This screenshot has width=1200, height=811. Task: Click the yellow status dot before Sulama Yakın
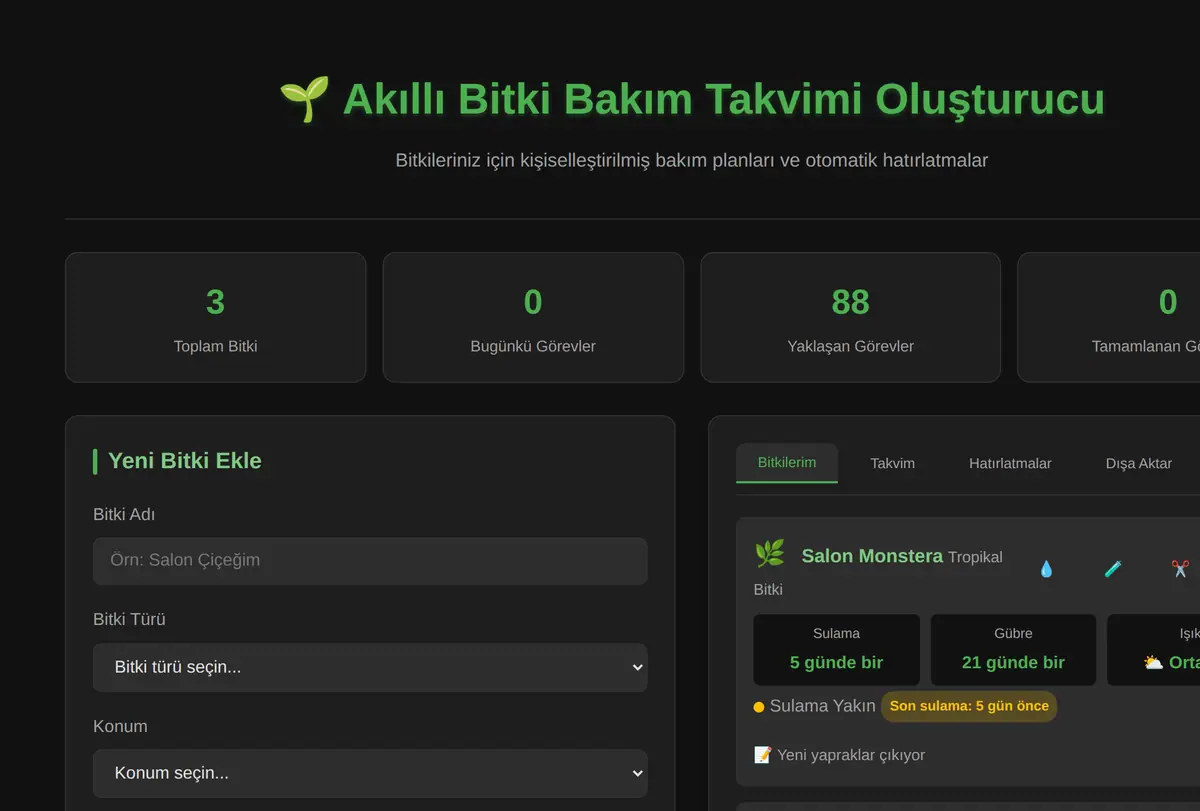point(759,707)
